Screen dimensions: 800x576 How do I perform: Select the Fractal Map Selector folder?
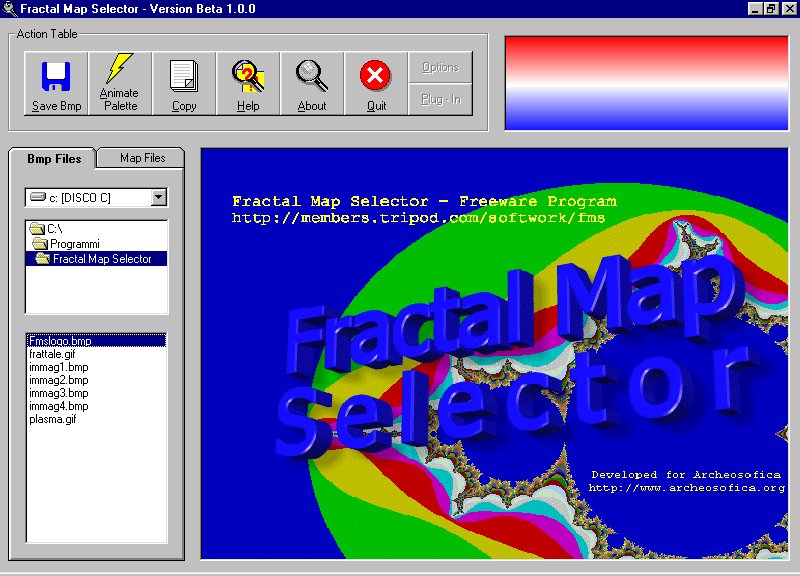pyautogui.click(x=96, y=259)
